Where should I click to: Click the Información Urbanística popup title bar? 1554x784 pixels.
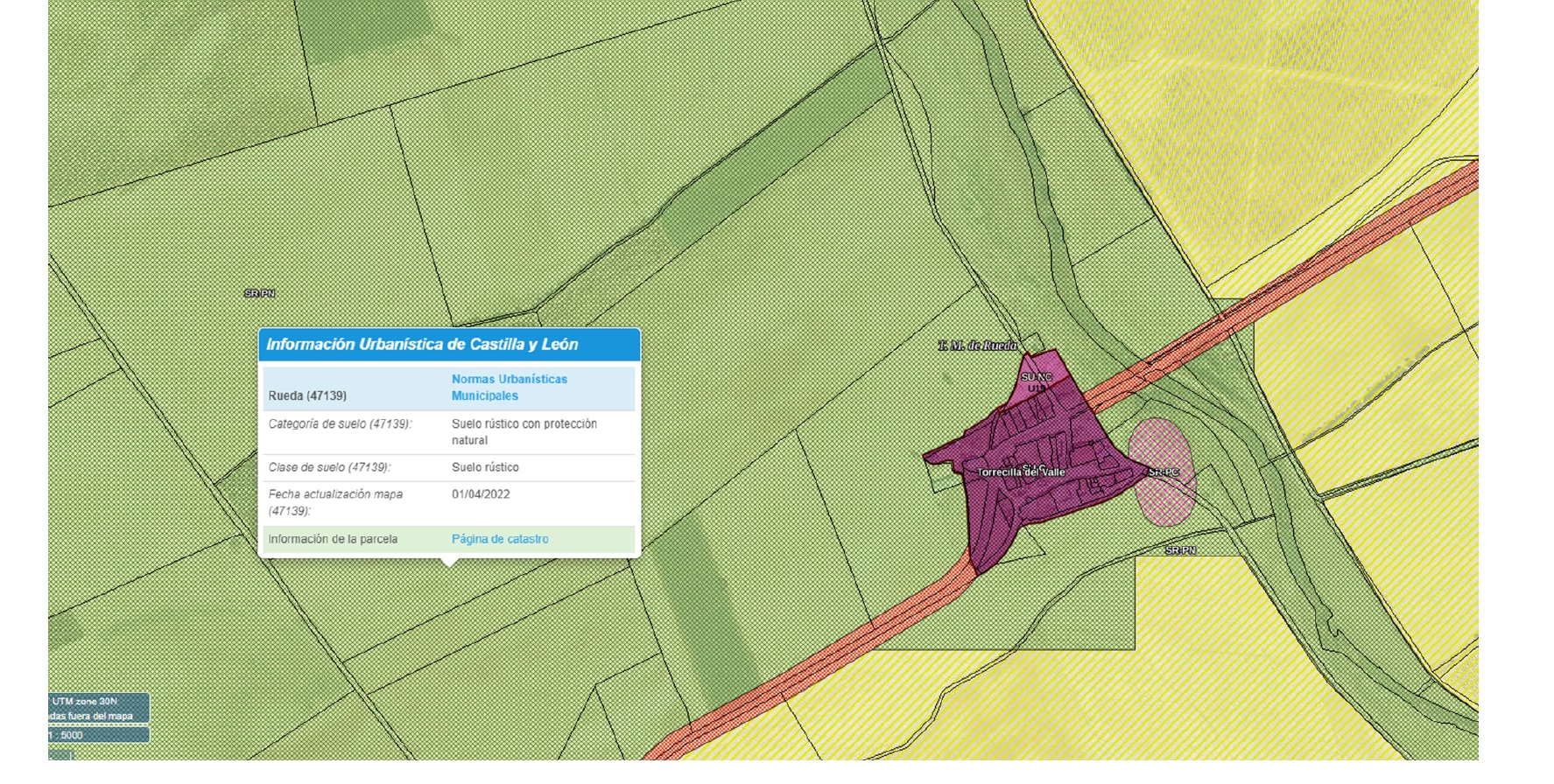point(448,345)
